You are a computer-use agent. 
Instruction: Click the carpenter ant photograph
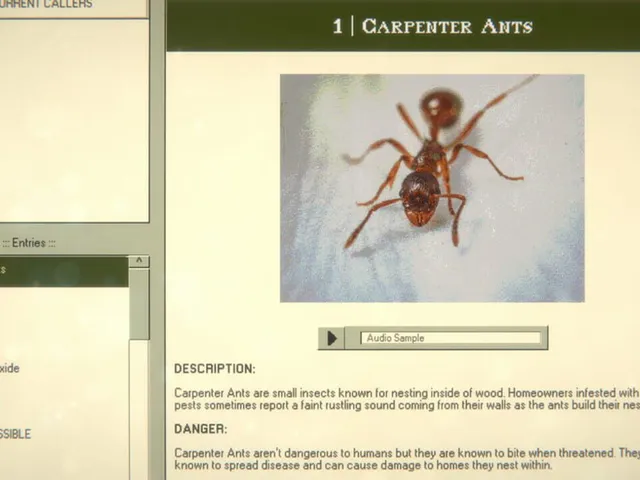[x=432, y=188]
